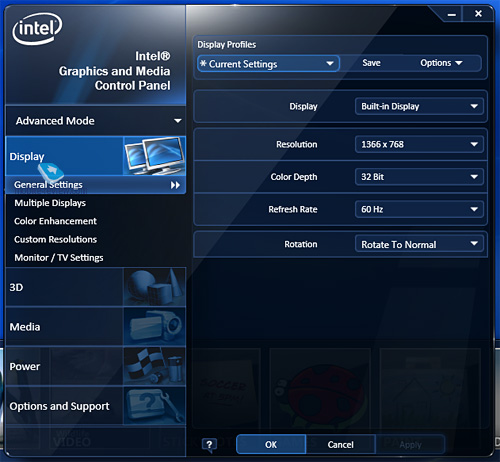This screenshot has width=500, height=462.
Task: Open the Media category camcorder icon
Action: [154, 327]
